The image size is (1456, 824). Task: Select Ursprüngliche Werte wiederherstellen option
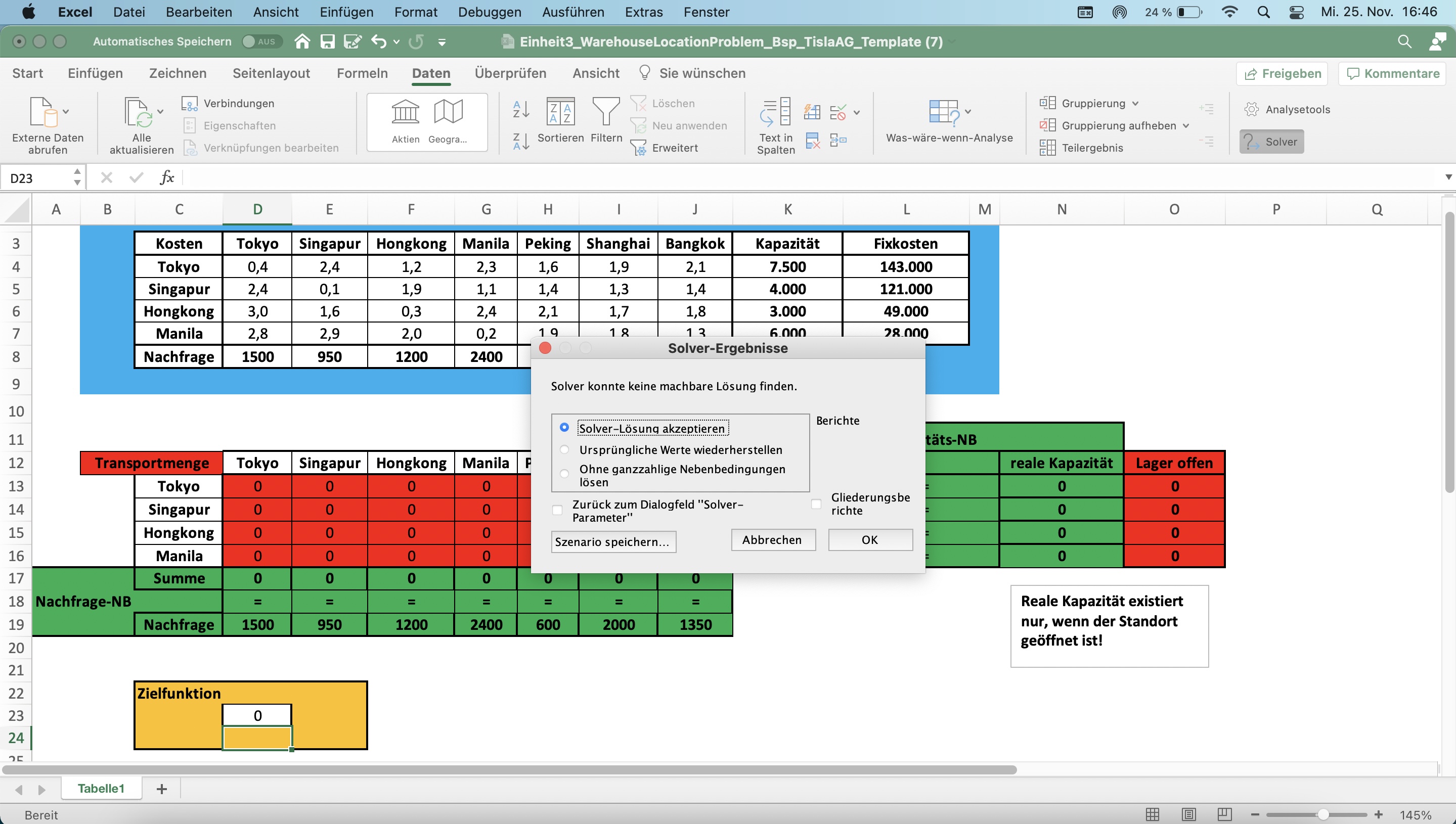tap(564, 449)
